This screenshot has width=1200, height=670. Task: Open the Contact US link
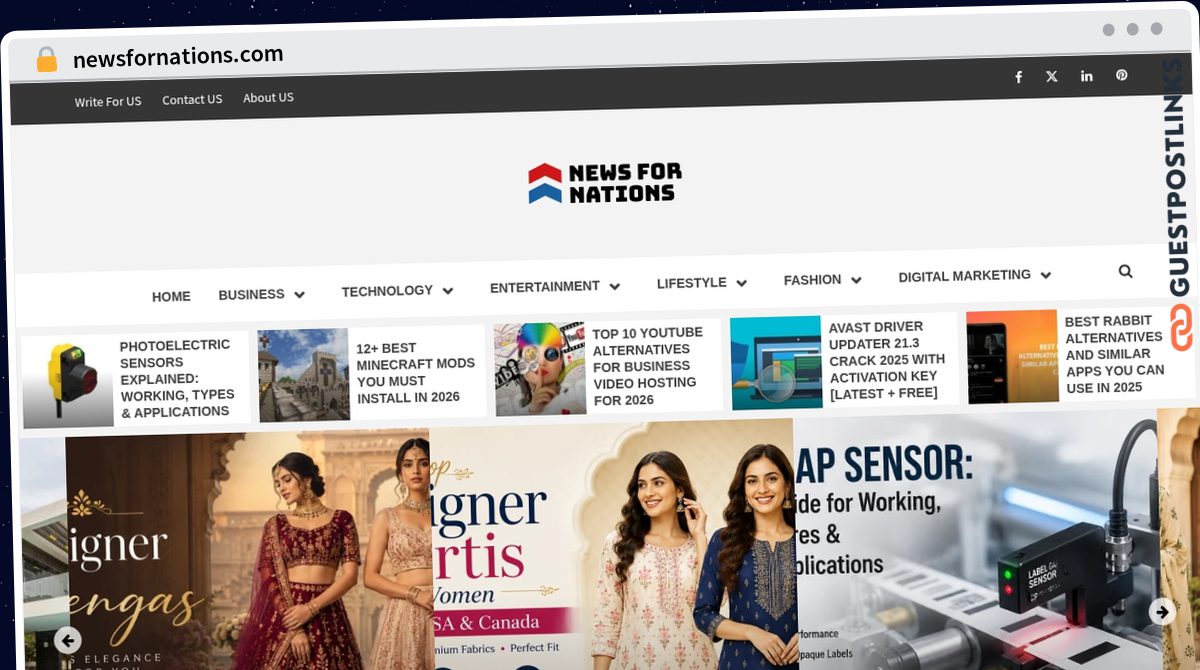[192, 100]
